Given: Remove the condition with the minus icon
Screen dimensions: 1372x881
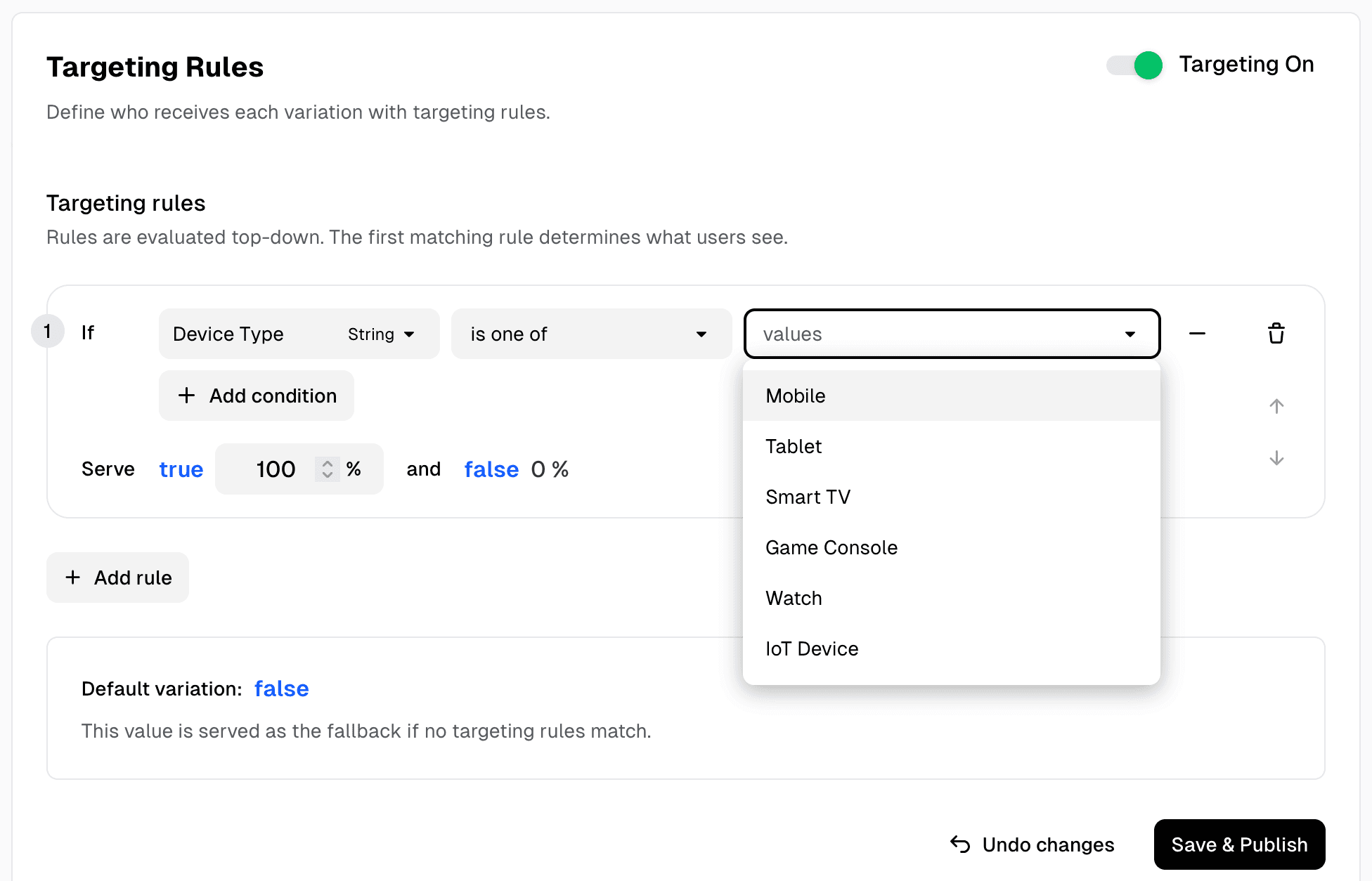Looking at the screenshot, I should point(1197,334).
